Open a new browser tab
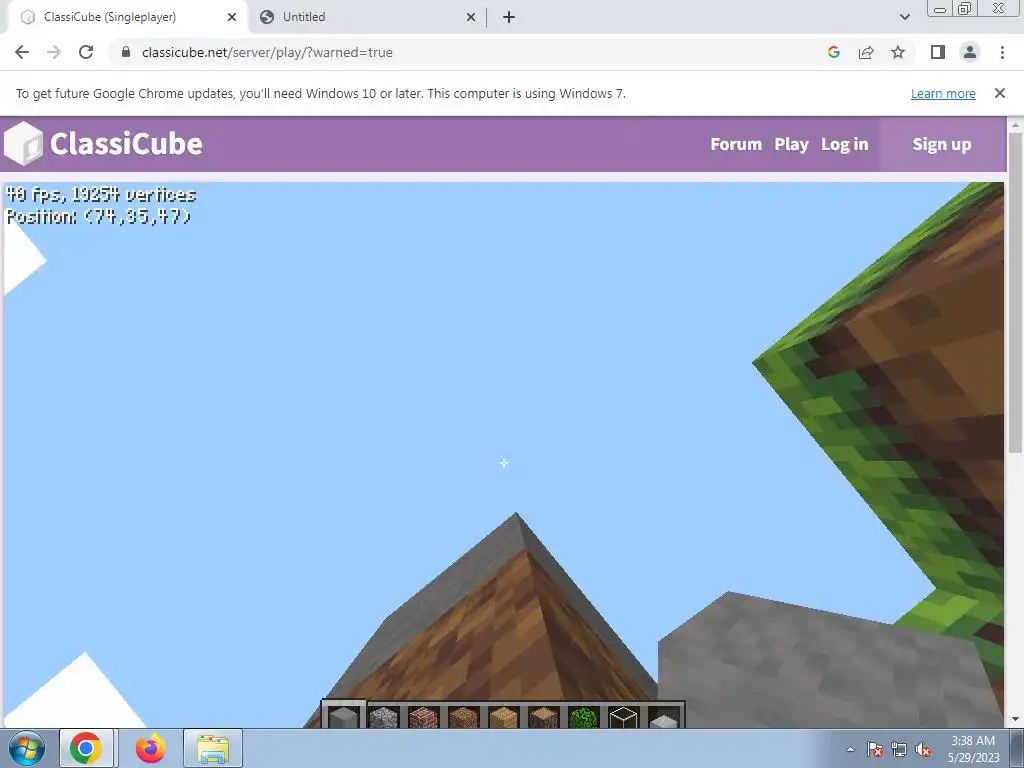This screenshot has width=1024, height=768. [x=509, y=17]
